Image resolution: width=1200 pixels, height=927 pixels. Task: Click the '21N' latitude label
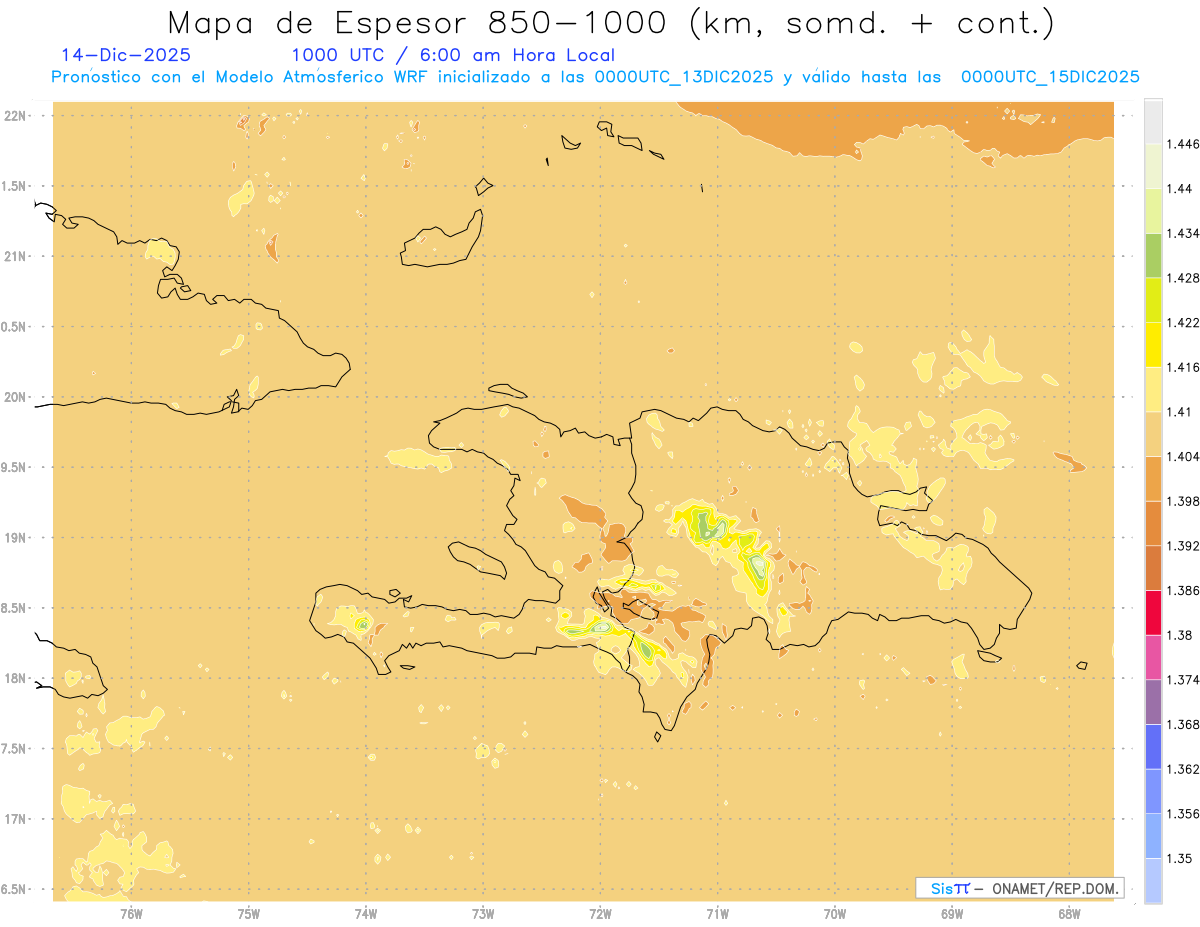16,256
